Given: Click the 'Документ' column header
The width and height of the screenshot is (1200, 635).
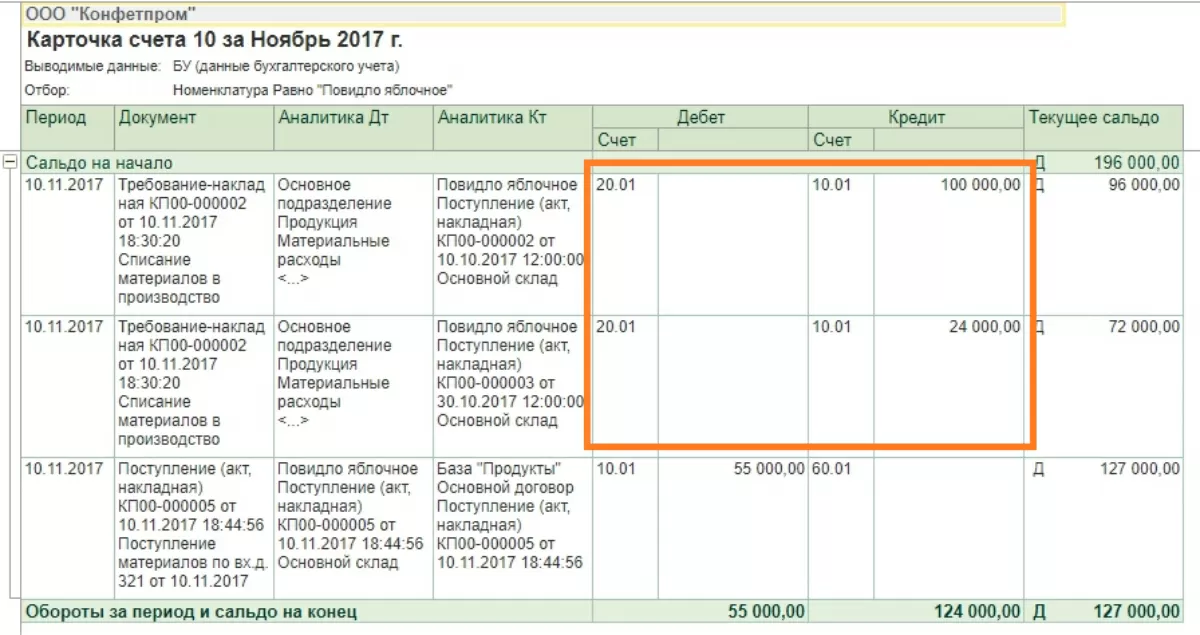Looking at the screenshot, I should pyautogui.click(x=195, y=128).
